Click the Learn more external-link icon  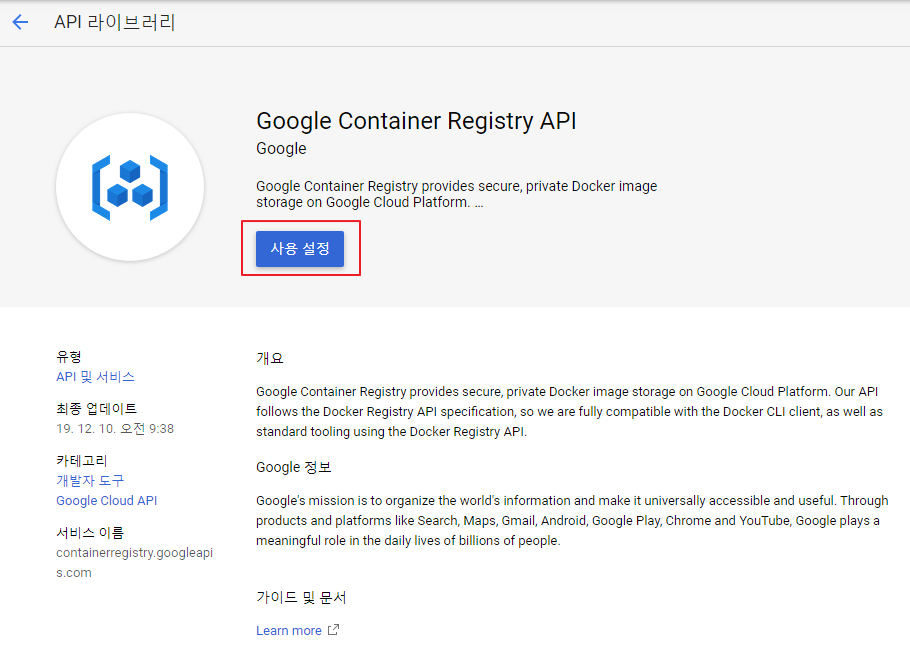pos(334,630)
